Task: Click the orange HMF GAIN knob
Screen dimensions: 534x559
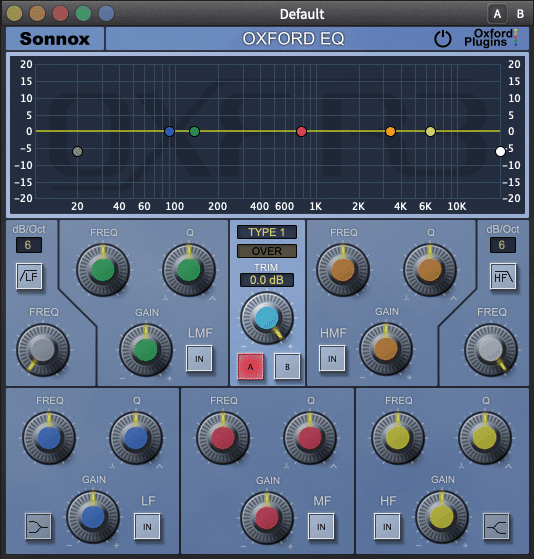Action: 386,349
